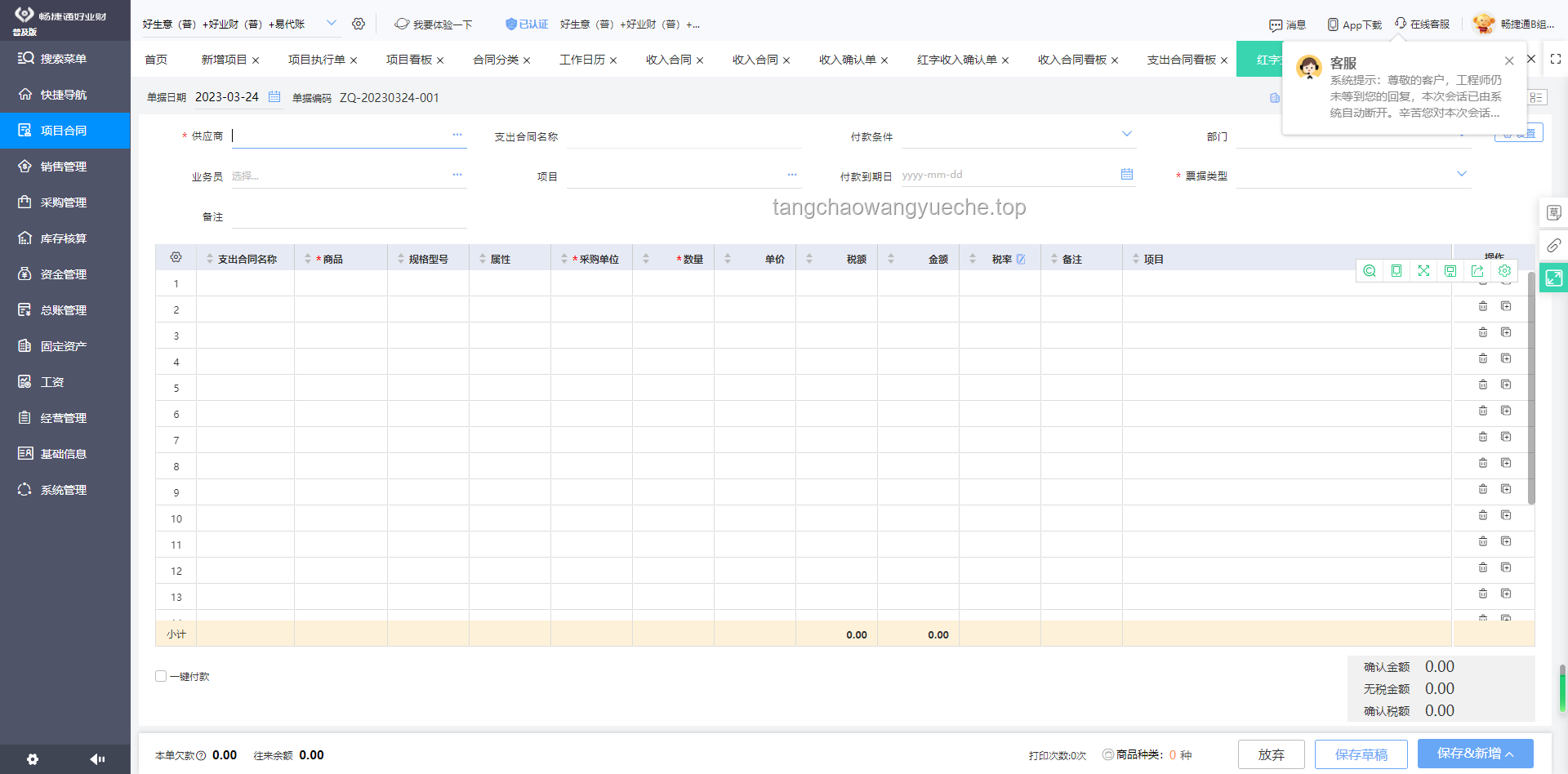Click the green expand arrows icon in toolbar

(x=1423, y=271)
